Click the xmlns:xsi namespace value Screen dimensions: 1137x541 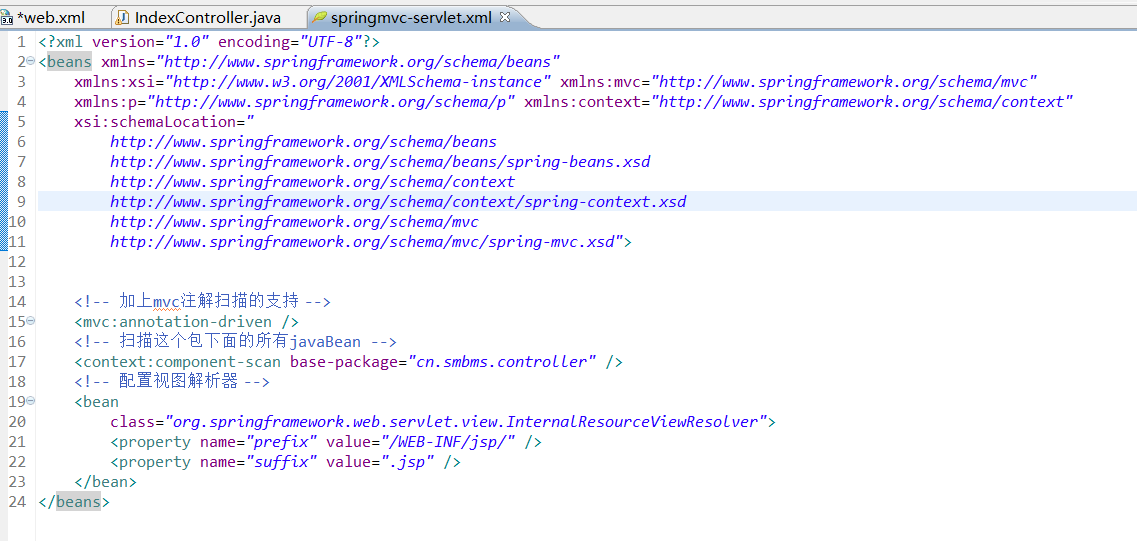point(359,82)
